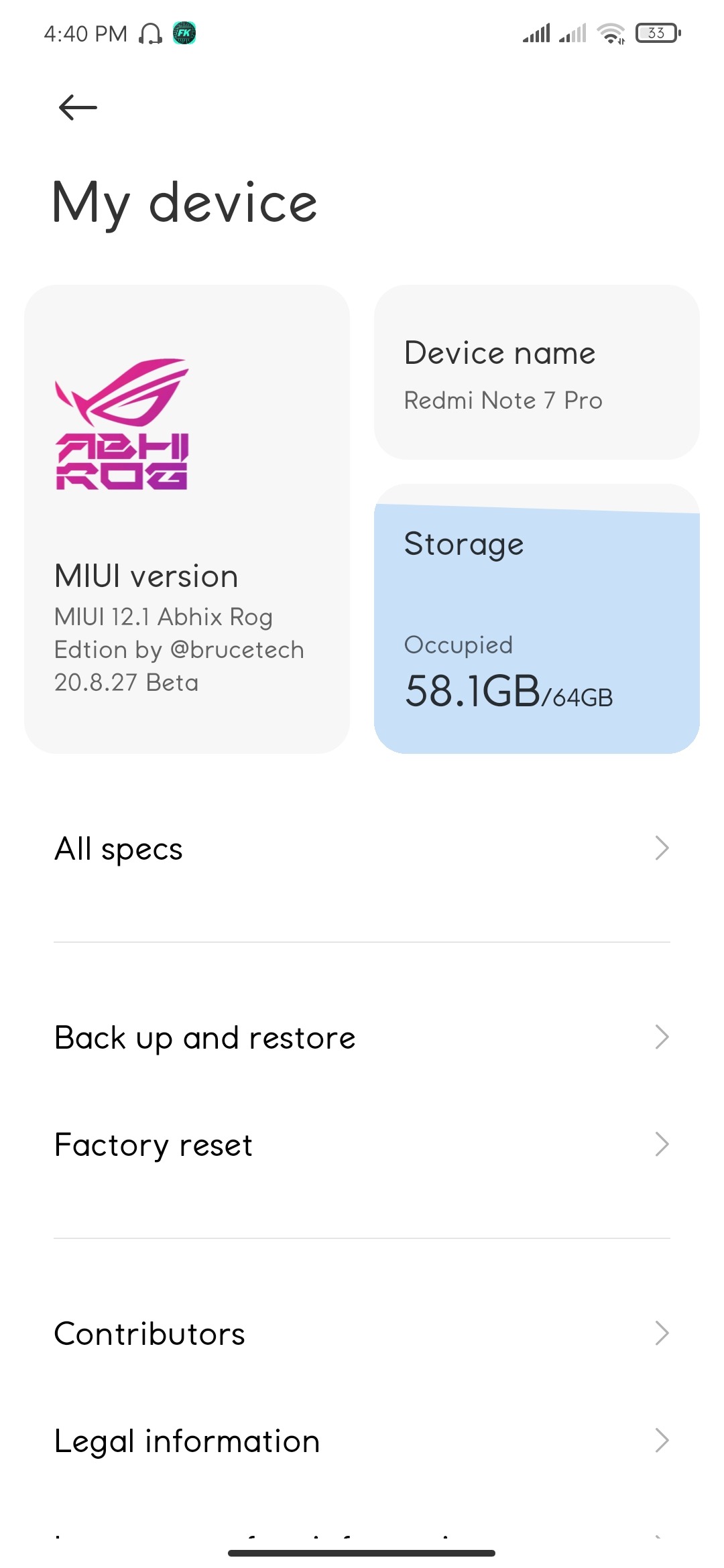Screen dimensions: 724x1568
Task: Tap the second SIM signal icon
Action: [x=572, y=33]
